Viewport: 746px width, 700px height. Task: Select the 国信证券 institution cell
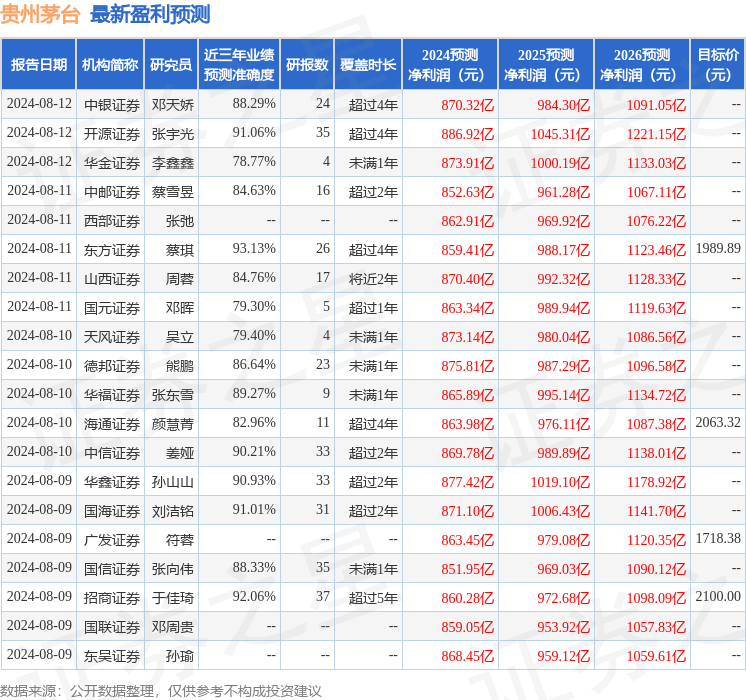(x=112, y=570)
